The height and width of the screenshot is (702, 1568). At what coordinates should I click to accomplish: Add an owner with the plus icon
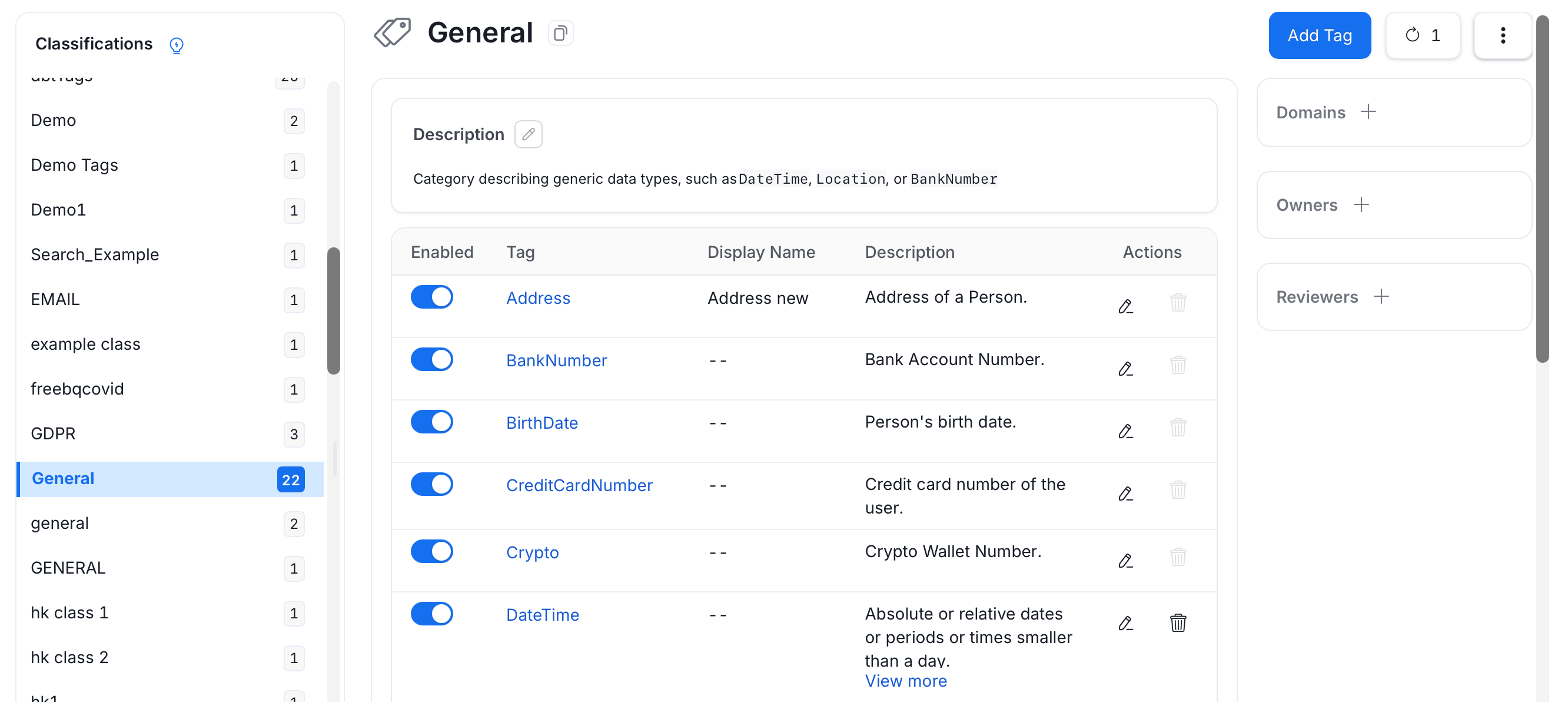1361,204
